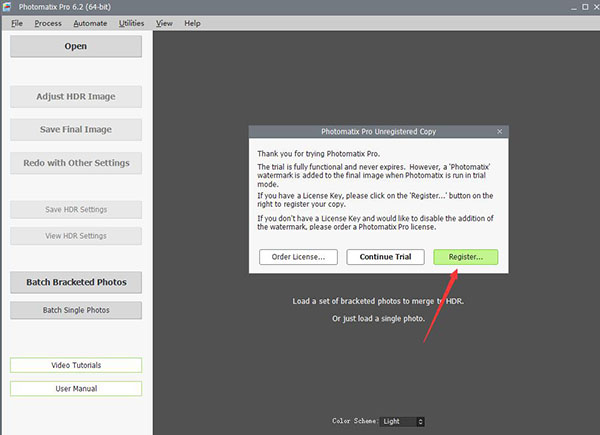Image resolution: width=600 pixels, height=435 pixels.
Task: Click the green Register... button
Action: (466, 257)
